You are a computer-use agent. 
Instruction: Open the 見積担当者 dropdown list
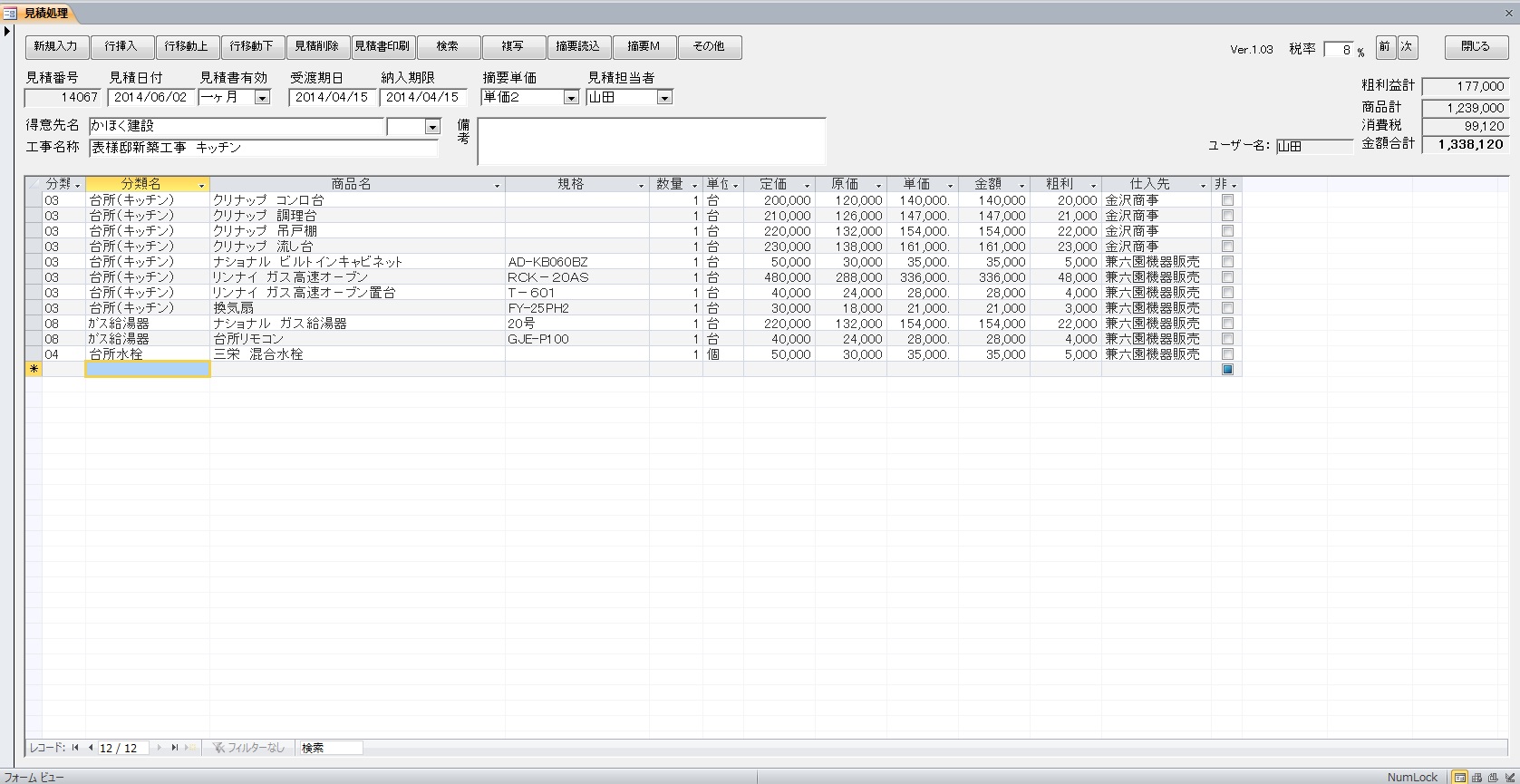664,98
